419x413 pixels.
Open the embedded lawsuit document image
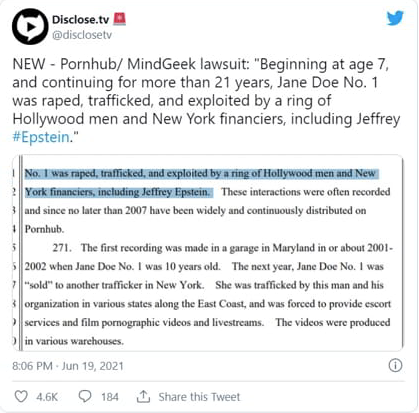(208, 253)
